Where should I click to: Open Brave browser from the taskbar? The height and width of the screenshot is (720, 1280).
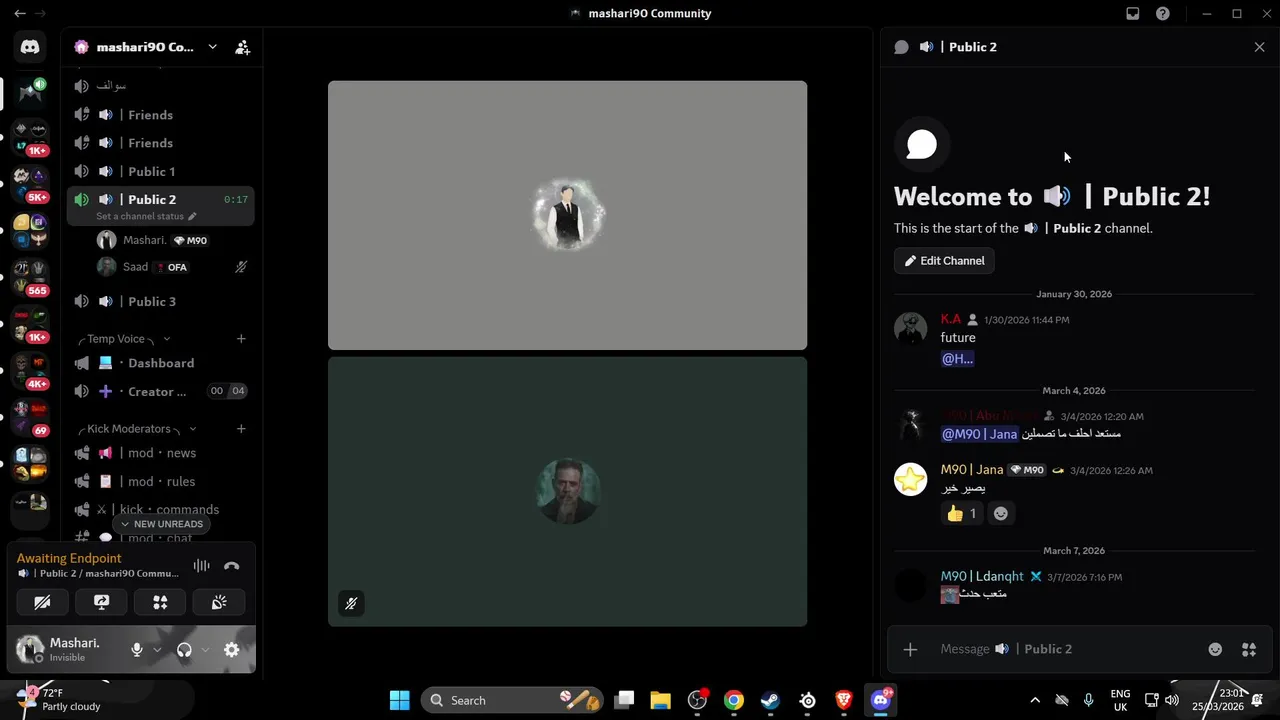tap(844, 700)
